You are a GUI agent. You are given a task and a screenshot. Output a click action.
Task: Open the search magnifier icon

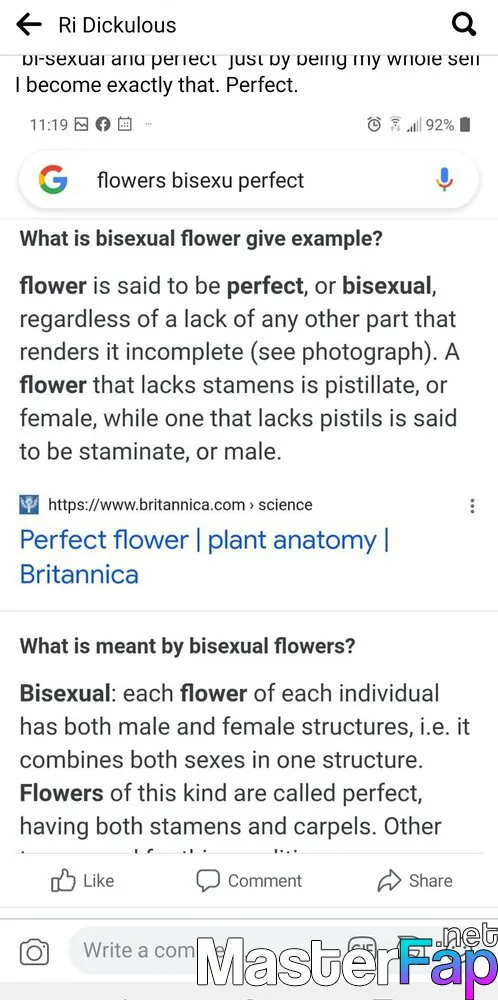[x=464, y=25]
